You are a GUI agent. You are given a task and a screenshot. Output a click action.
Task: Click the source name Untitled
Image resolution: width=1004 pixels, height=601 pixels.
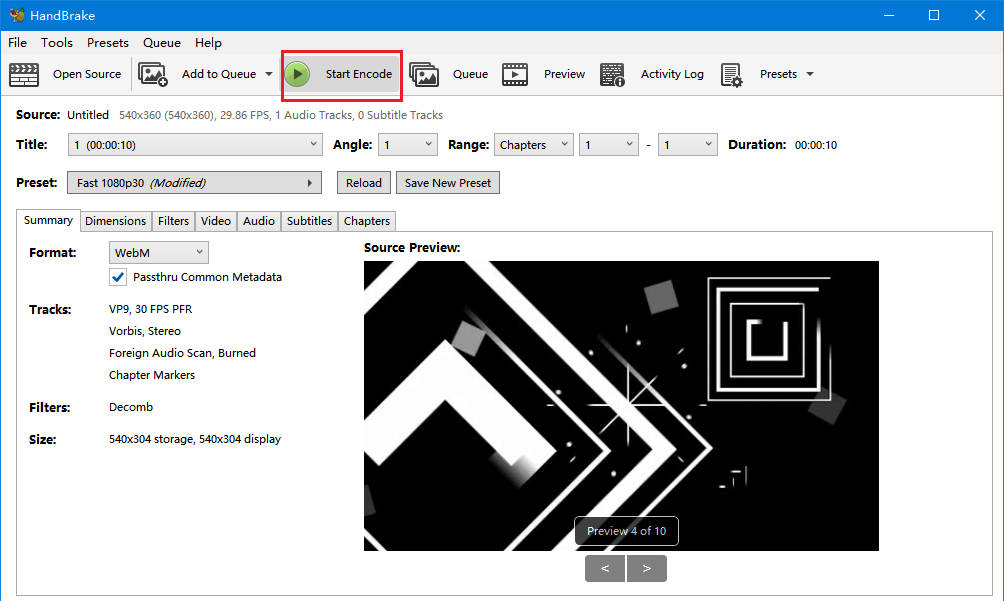[88, 115]
